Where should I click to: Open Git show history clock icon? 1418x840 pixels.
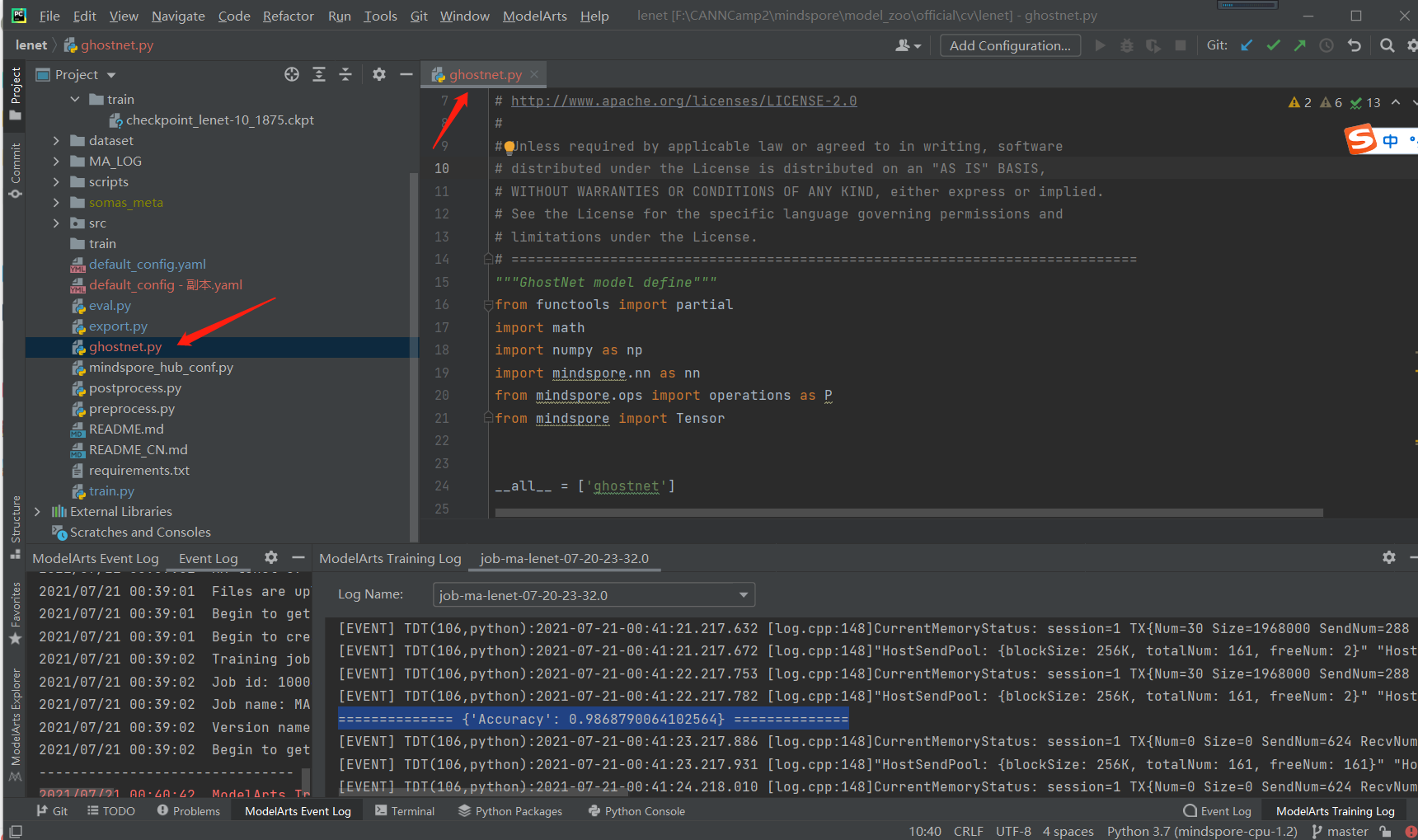pos(1326,45)
